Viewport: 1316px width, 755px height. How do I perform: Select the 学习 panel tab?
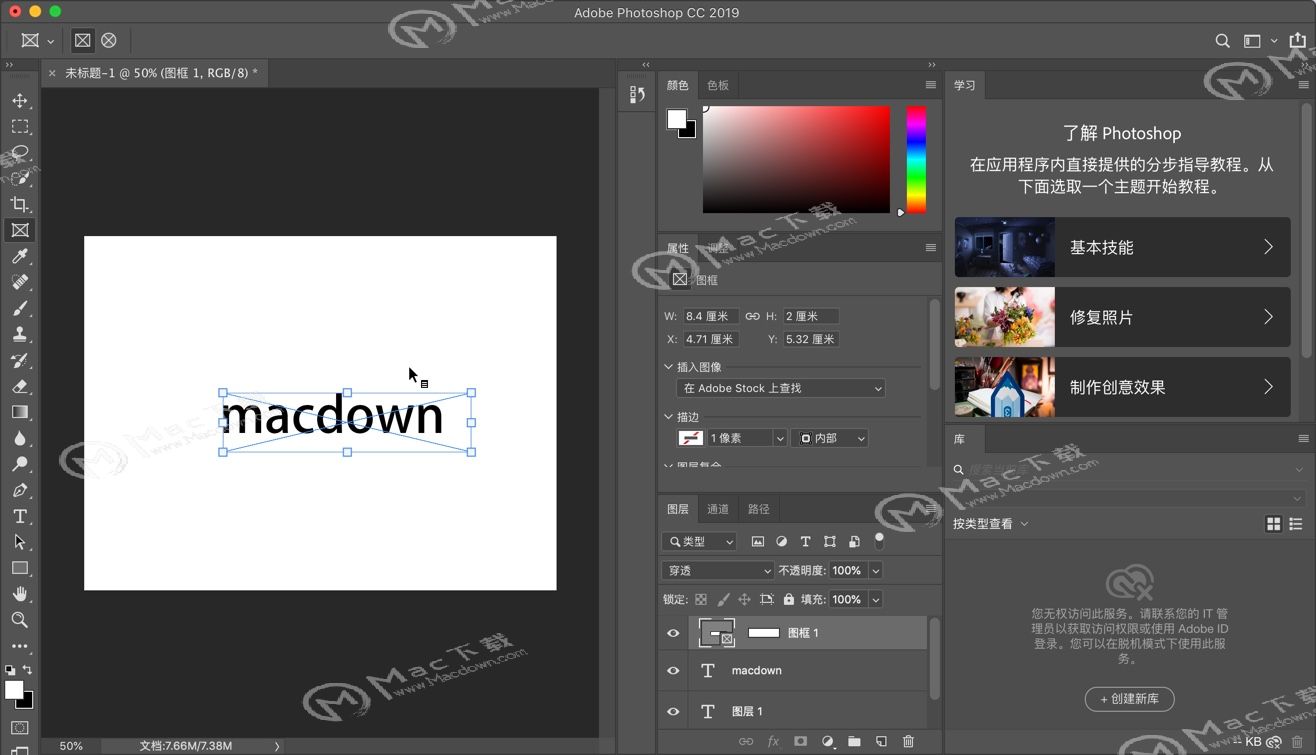(964, 85)
